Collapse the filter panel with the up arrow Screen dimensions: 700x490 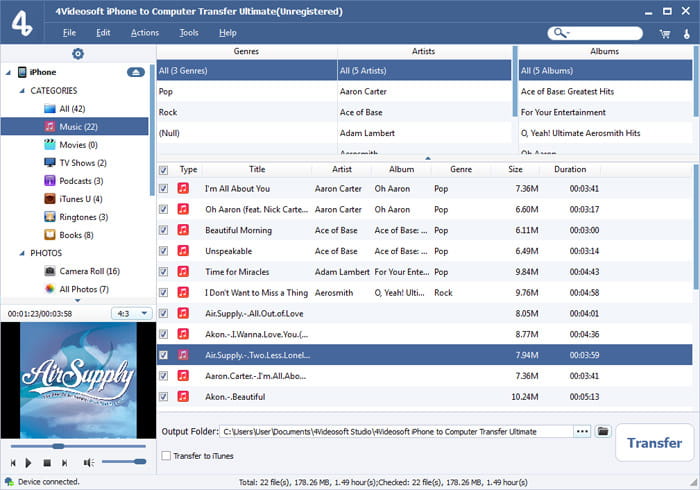point(428,158)
